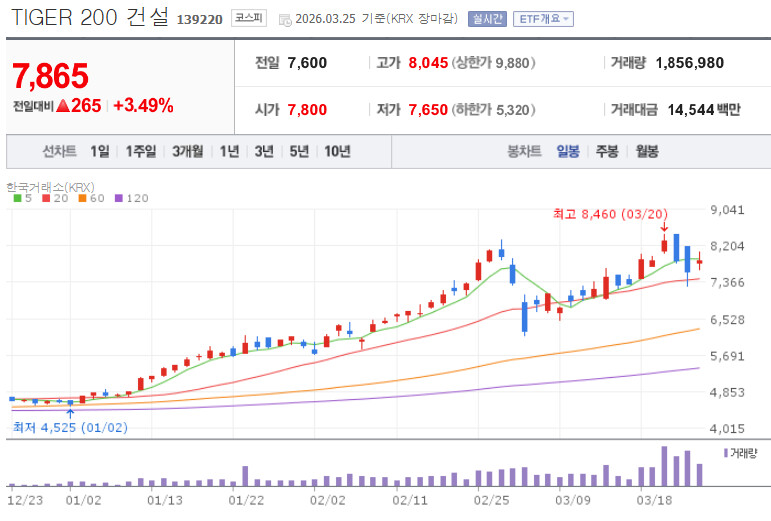This screenshot has width=771, height=521.
Task: Click the purple 거래량 legend marker
Action: 726,453
